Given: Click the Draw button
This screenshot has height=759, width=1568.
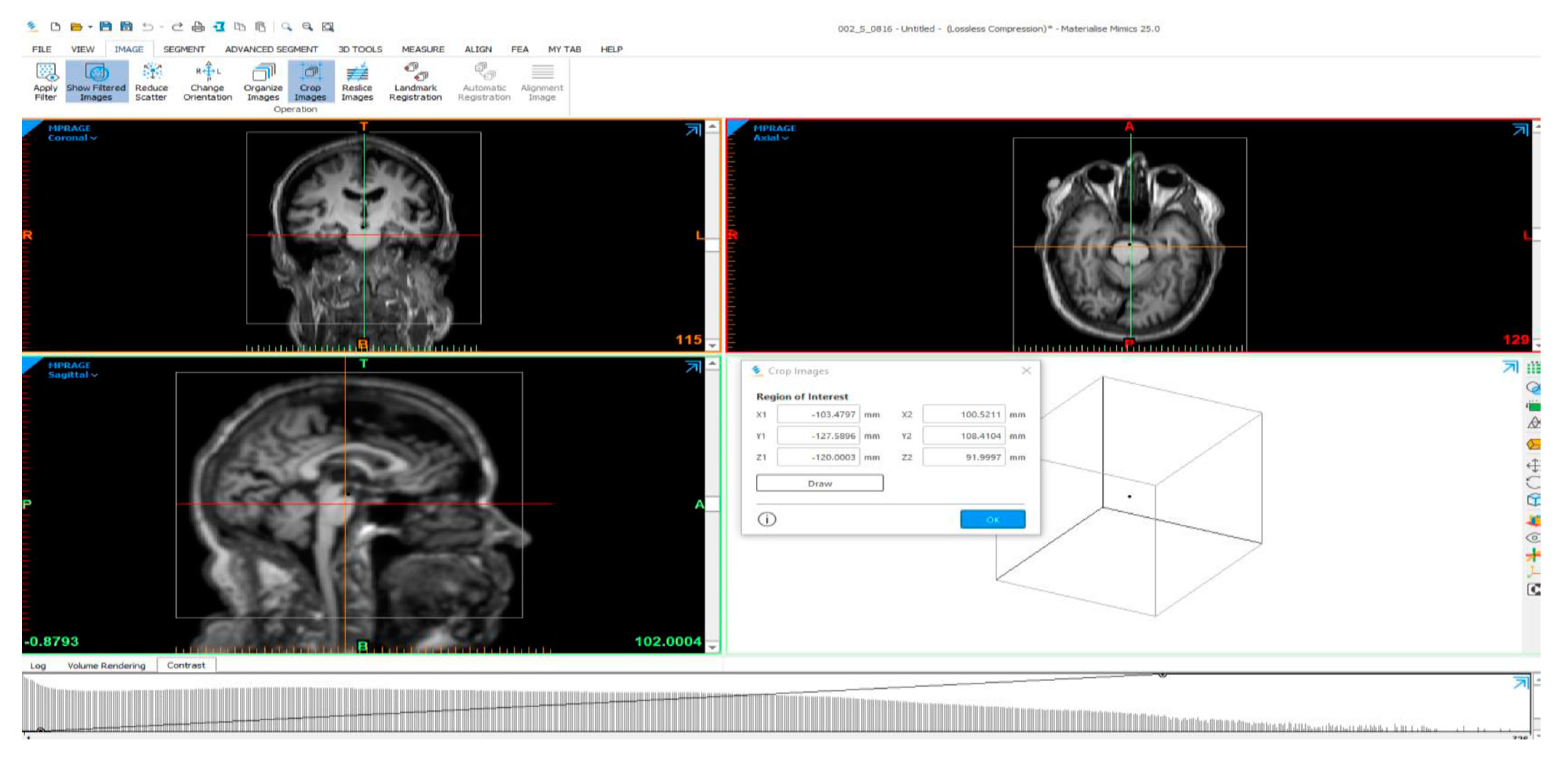Looking at the screenshot, I should pos(819,483).
